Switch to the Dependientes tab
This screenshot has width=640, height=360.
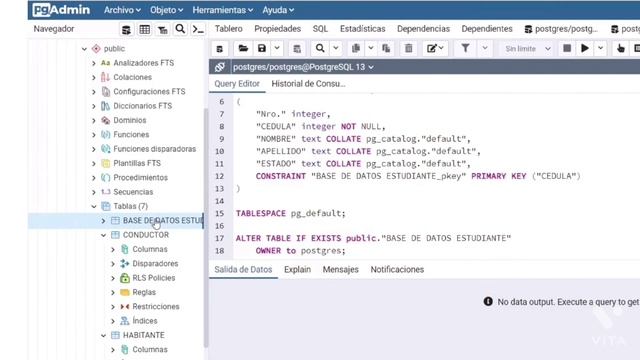point(487,29)
